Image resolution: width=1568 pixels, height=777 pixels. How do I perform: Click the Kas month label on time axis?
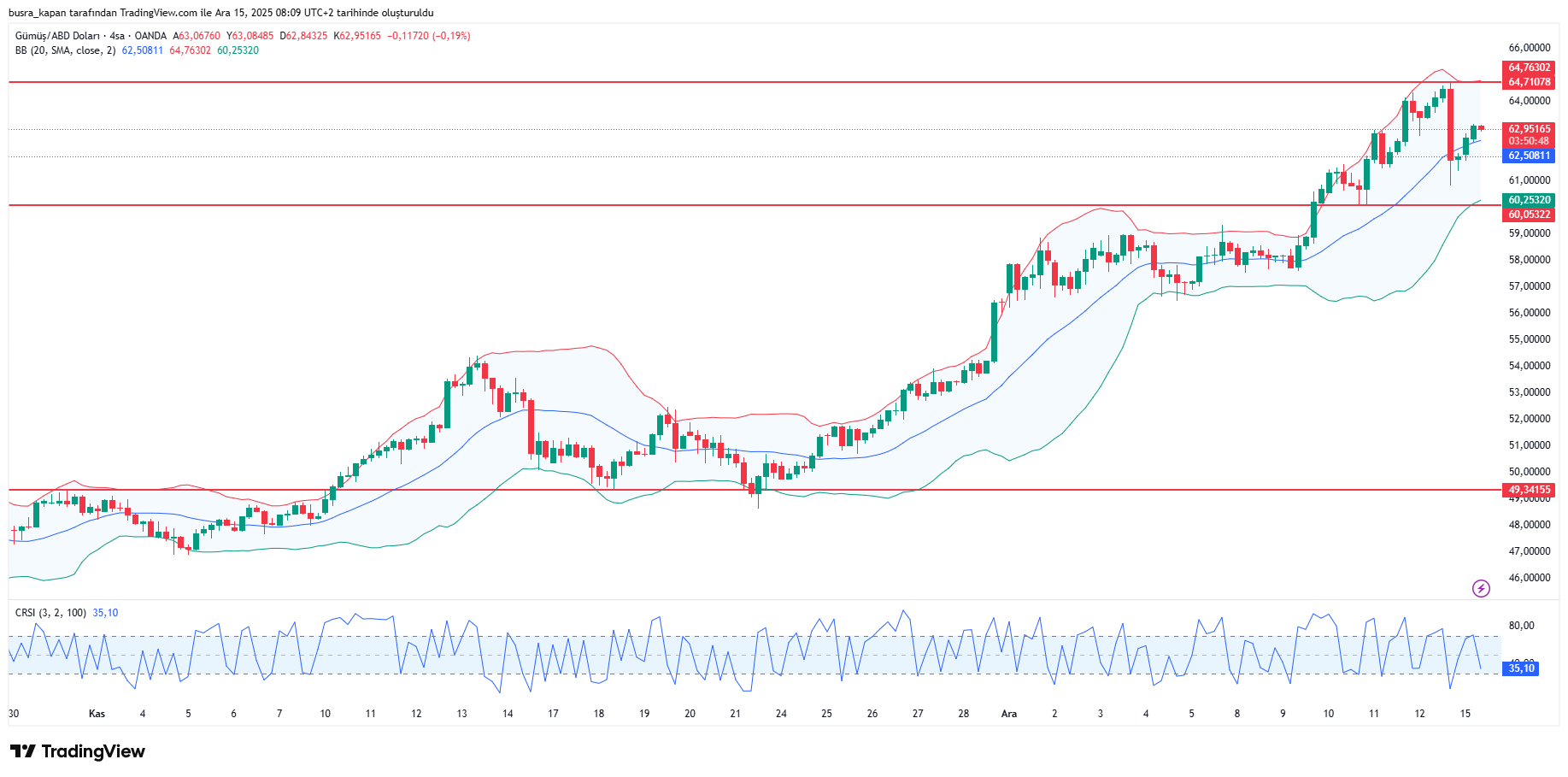tap(97, 714)
